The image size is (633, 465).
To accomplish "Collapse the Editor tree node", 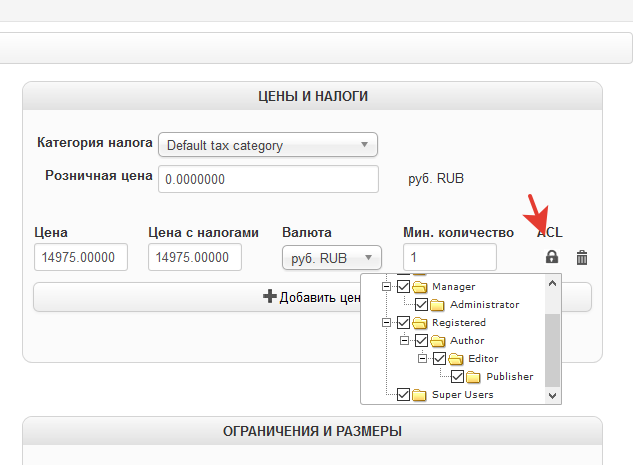I will 422,358.
